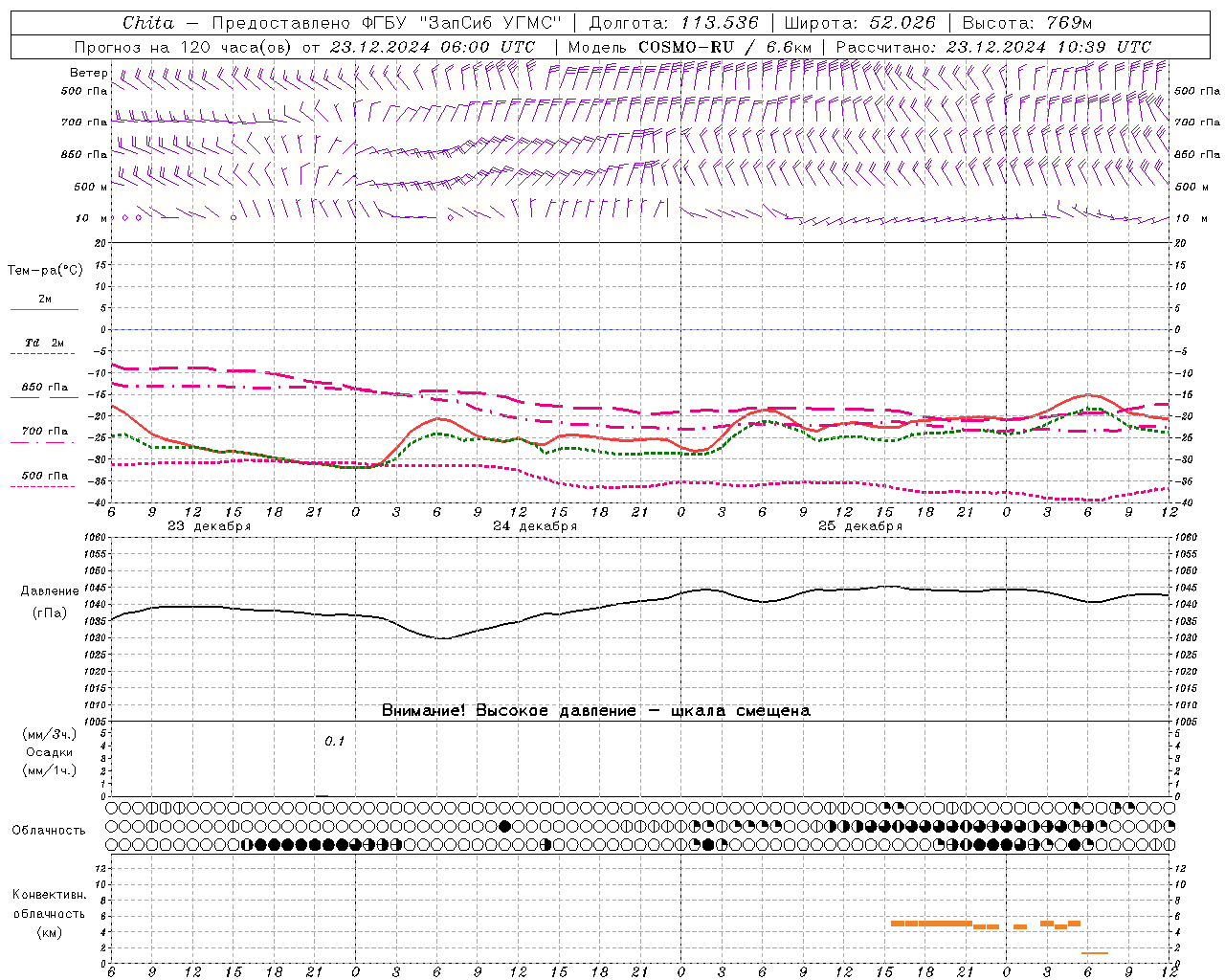This screenshot has height=980, width=1225.
Task: Click the solid line sample under '2м'
Action: (x=44, y=310)
